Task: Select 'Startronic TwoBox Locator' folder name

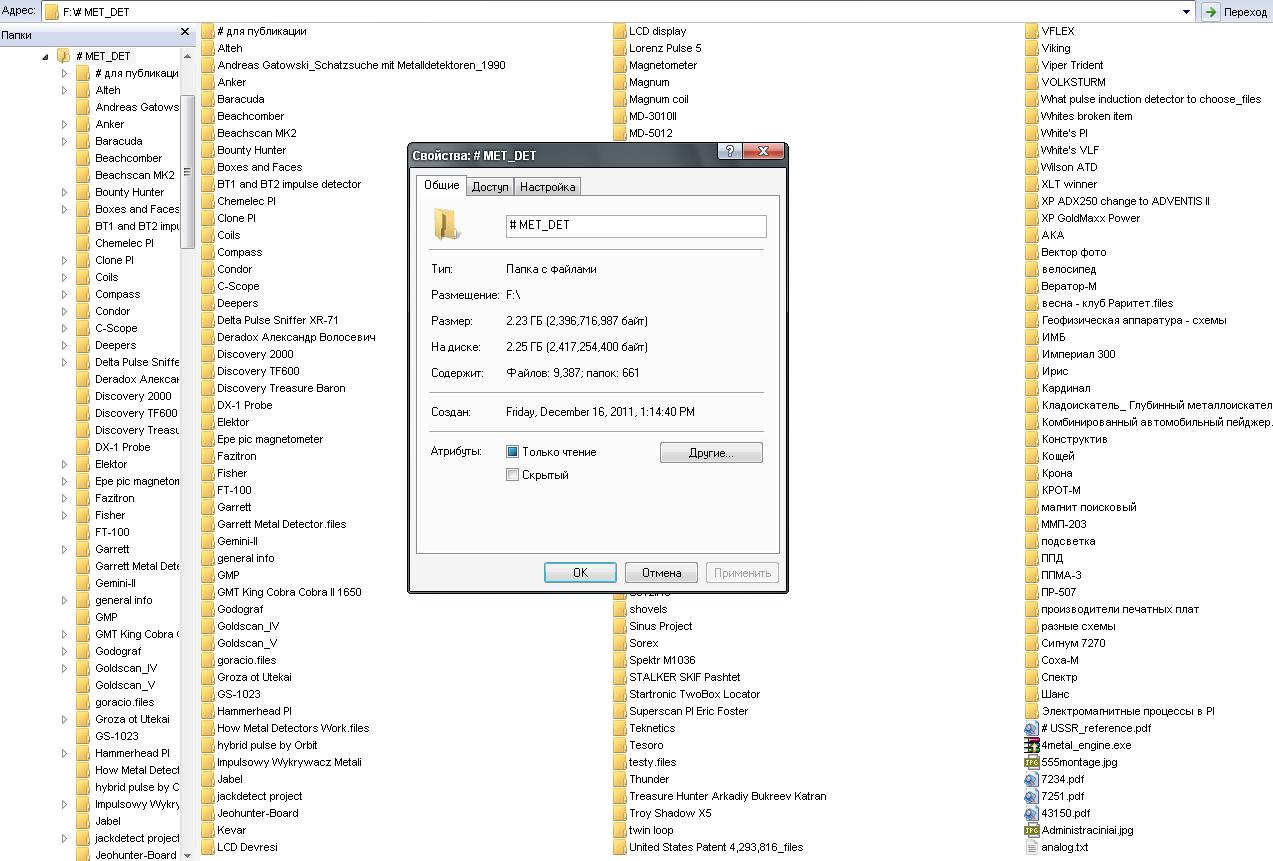Action: (694, 694)
